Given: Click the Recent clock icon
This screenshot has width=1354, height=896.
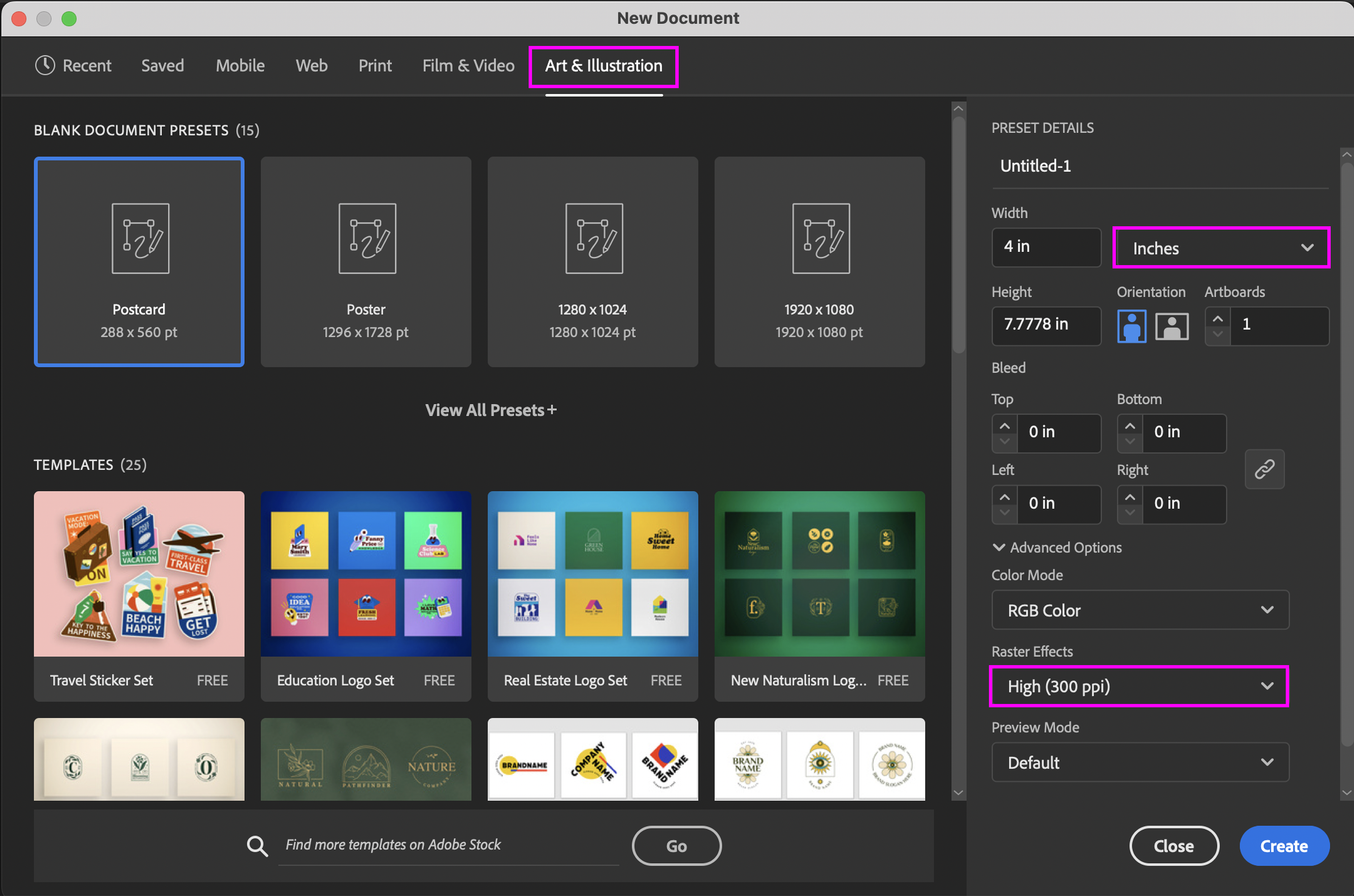Looking at the screenshot, I should click(x=45, y=66).
